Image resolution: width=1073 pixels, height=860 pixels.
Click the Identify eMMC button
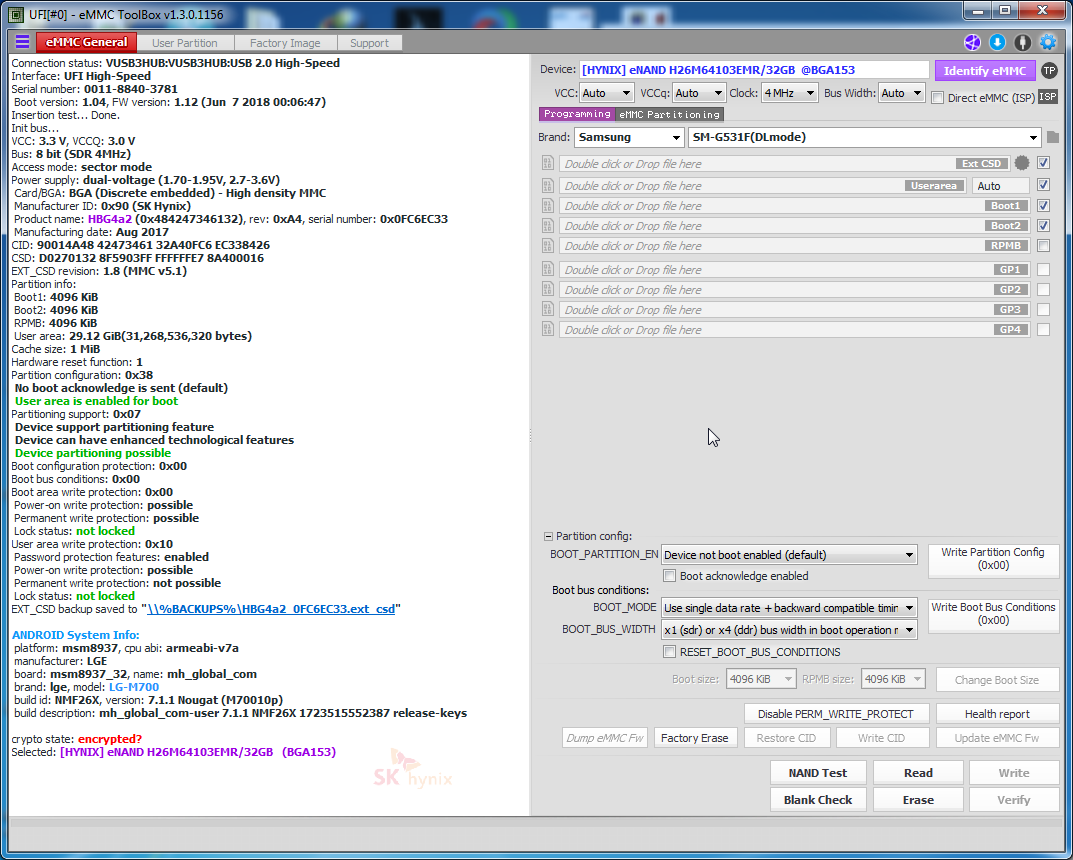(985, 70)
